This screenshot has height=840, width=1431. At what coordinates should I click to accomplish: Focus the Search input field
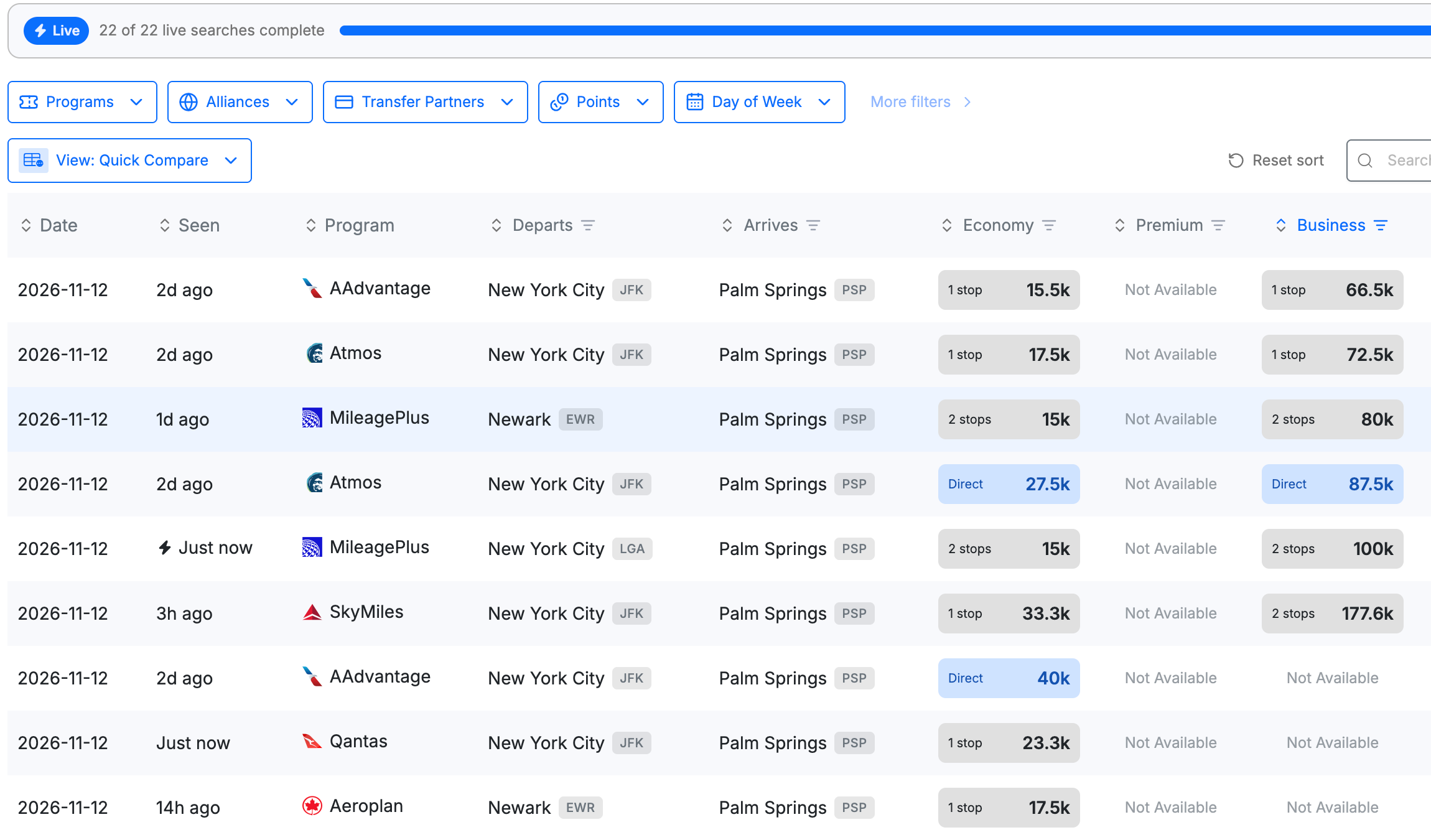1389,161
